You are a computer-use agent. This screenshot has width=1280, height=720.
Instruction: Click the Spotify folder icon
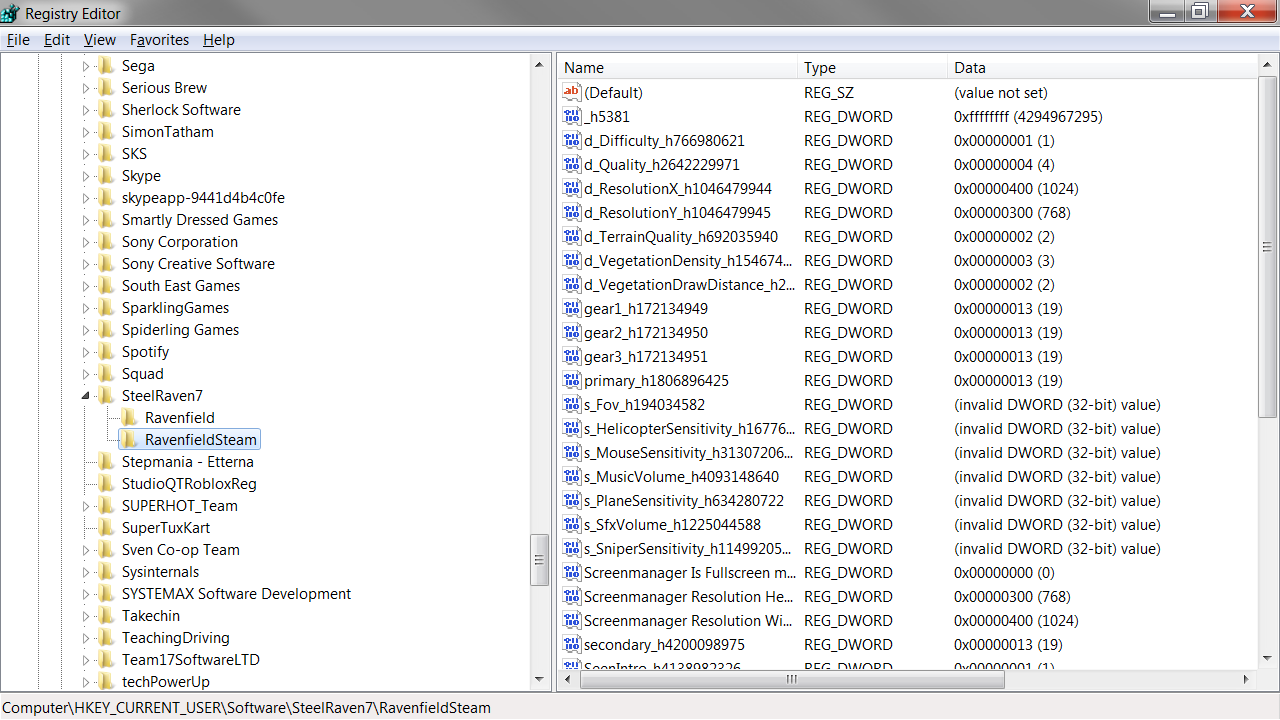coord(106,352)
